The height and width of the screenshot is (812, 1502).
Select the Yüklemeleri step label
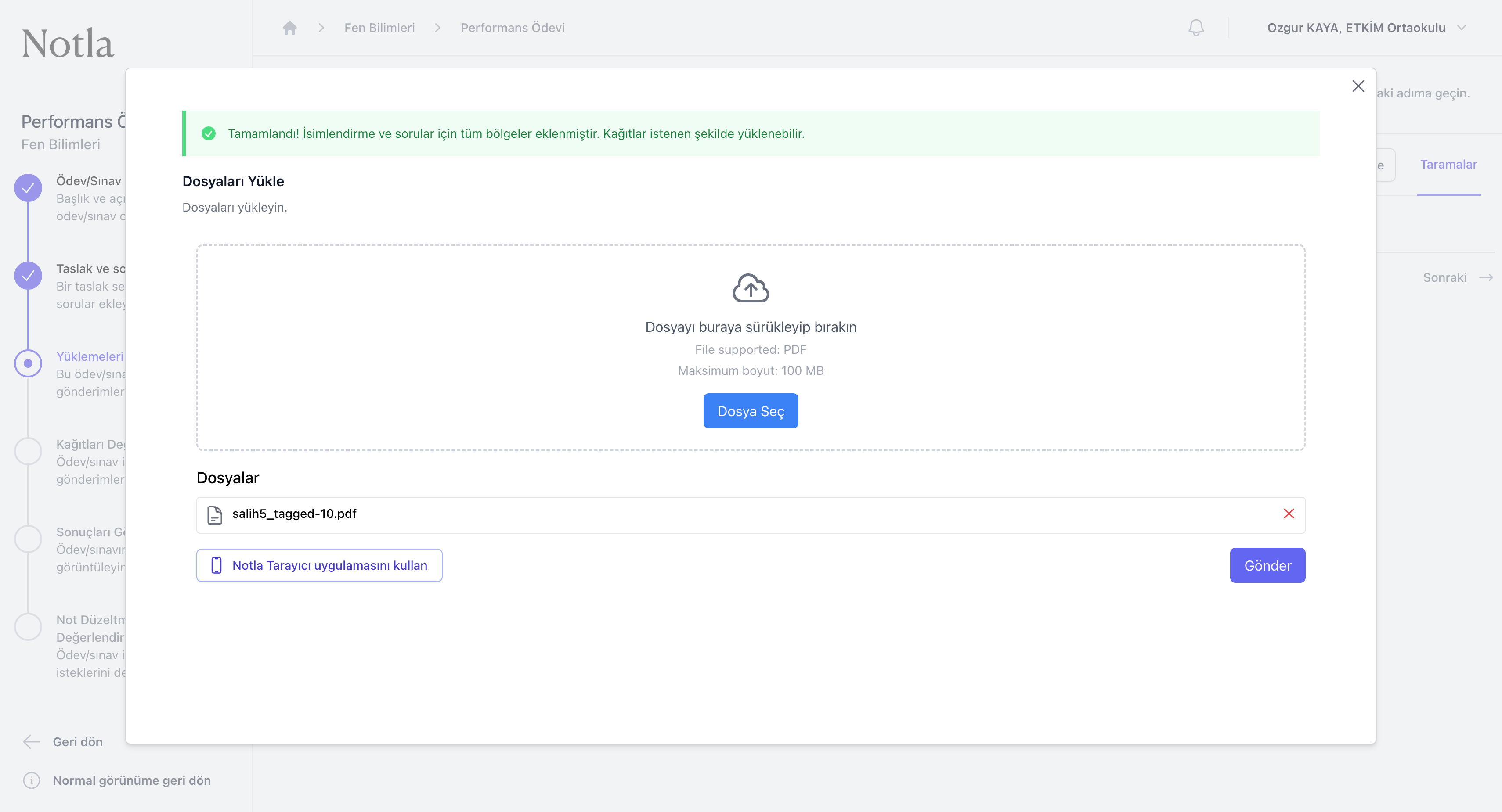pyautogui.click(x=90, y=356)
